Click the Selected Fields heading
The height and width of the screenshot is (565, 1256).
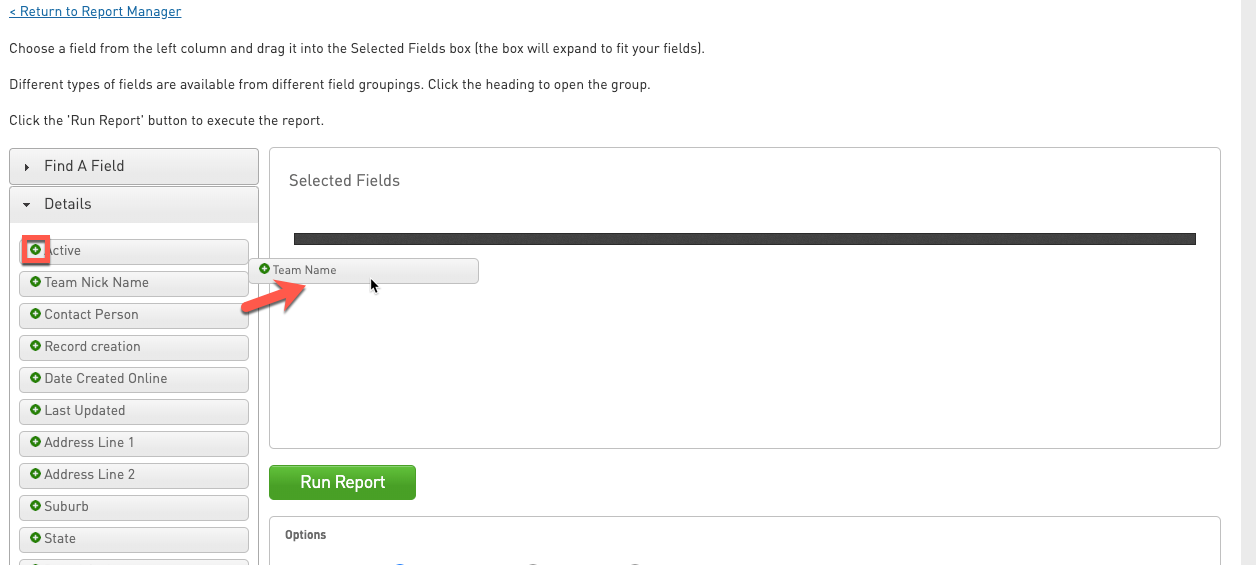point(344,181)
